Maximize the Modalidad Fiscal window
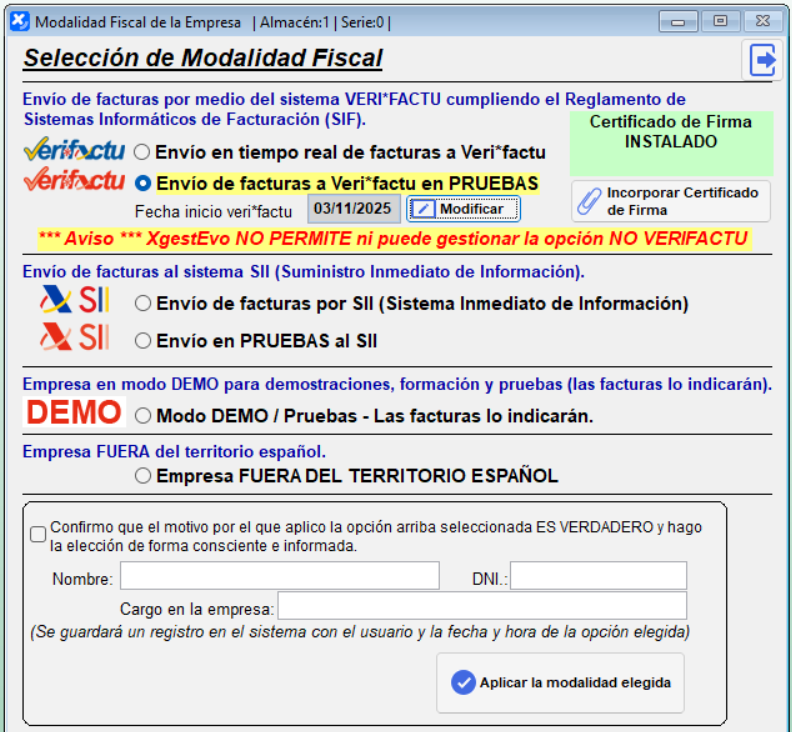Screen dimensions: 792x732 (x=720, y=22)
